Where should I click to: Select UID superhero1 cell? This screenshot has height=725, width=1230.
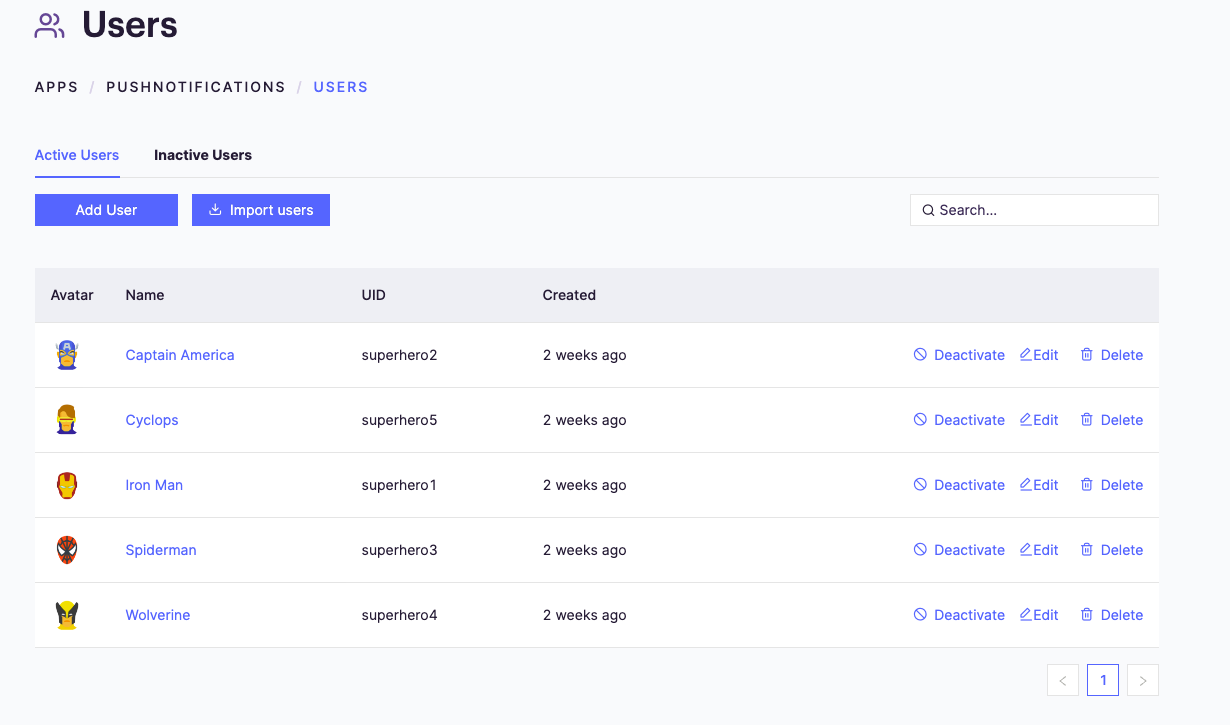click(399, 485)
